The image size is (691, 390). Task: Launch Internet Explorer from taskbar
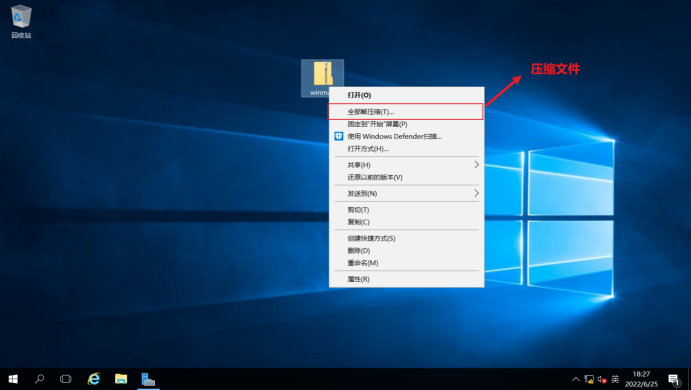pyautogui.click(x=93, y=379)
